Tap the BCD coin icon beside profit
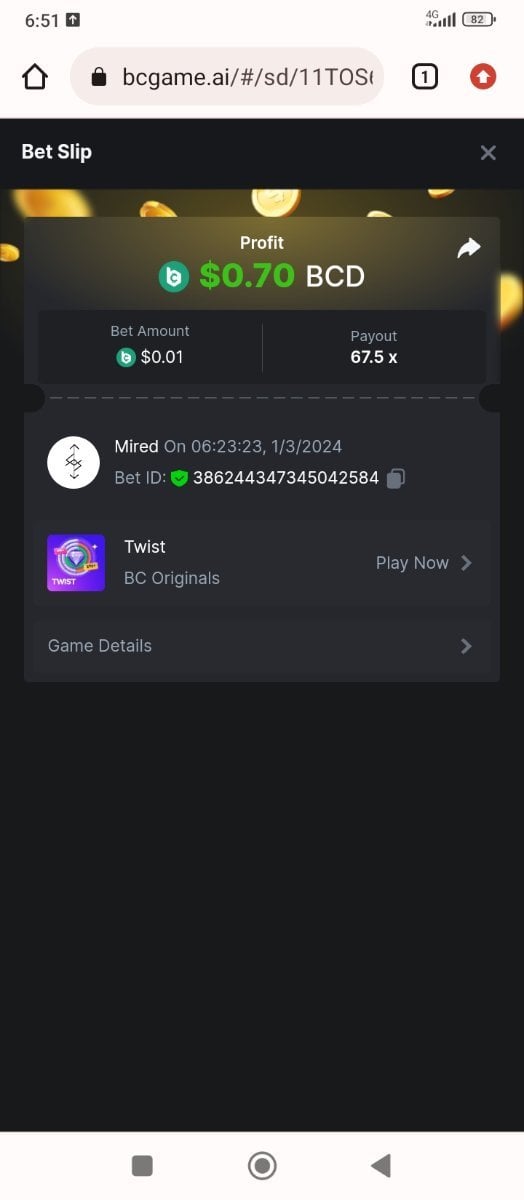Screen dimensions: 524x1200 [174, 276]
